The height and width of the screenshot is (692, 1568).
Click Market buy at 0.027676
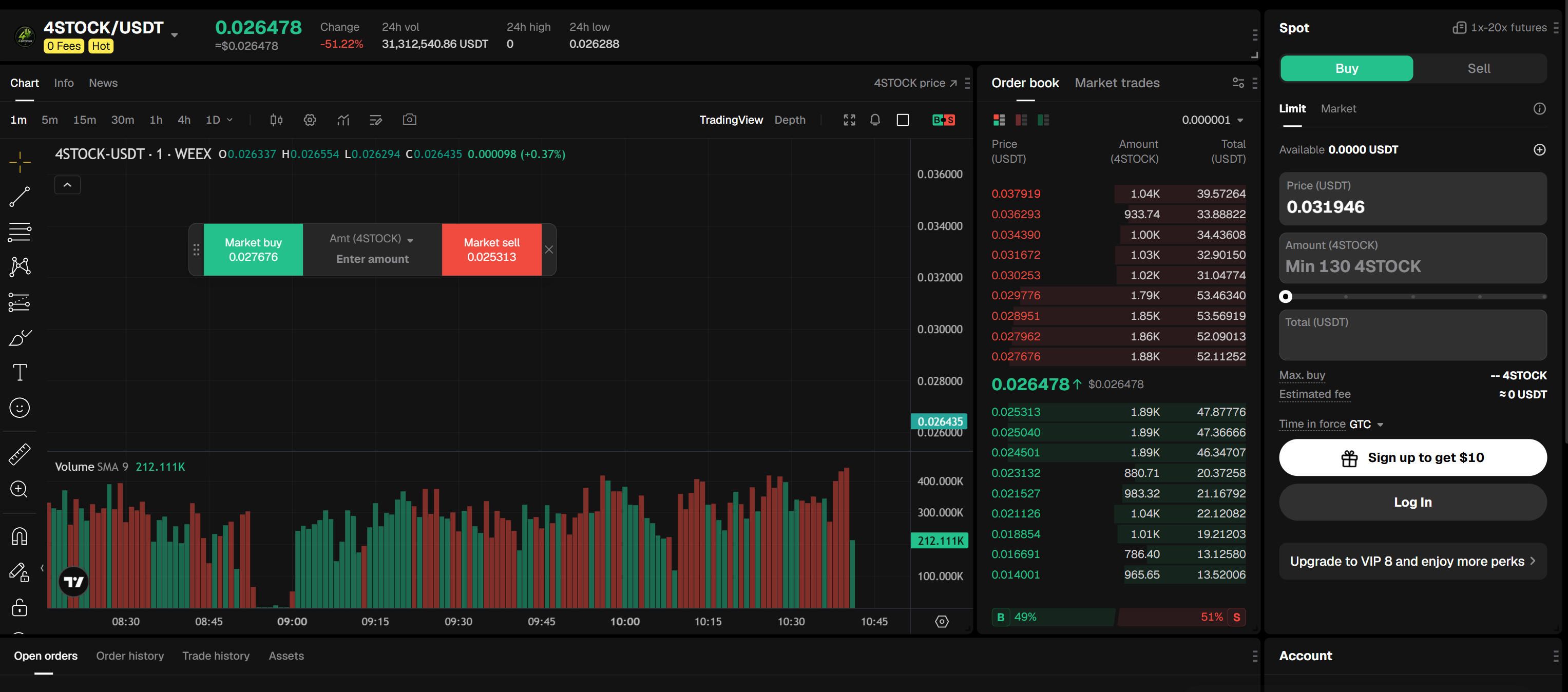tap(253, 249)
